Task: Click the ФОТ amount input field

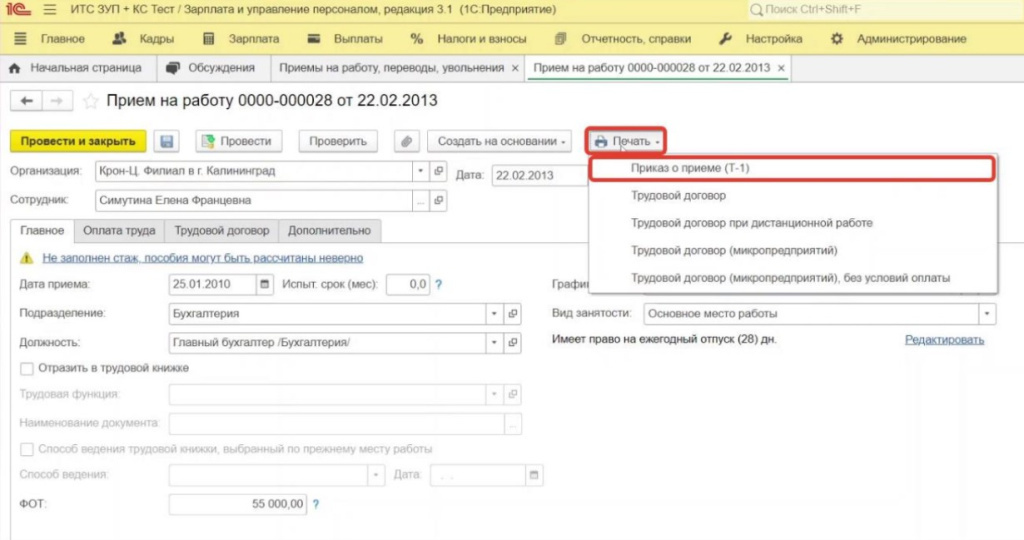Action: click(238, 505)
